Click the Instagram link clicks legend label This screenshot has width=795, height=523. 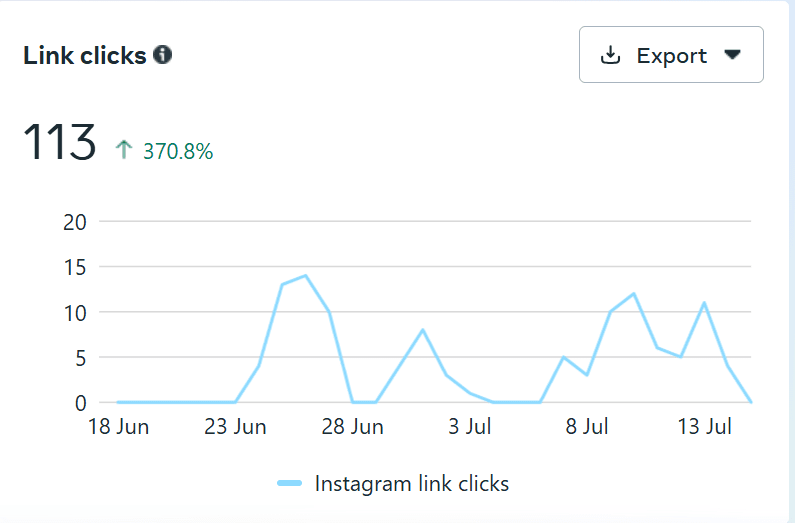[412, 484]
